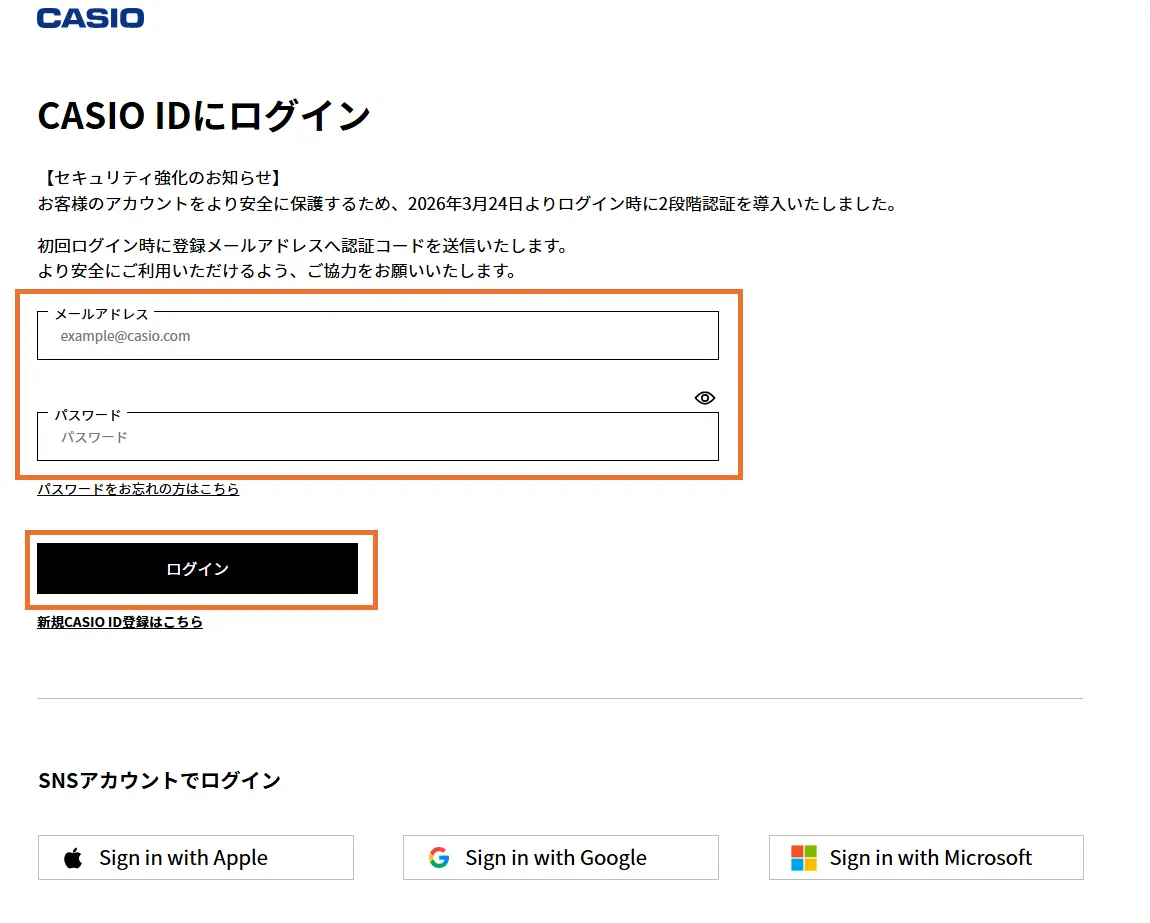Click the CASIO logo

[90, 18]
